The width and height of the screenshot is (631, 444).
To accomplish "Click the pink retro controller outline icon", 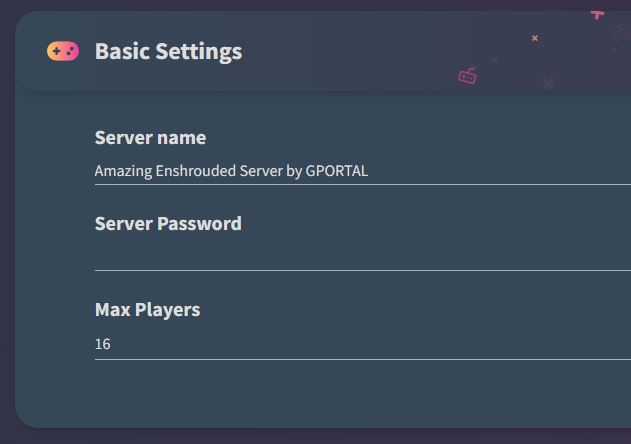I will 468,76.
